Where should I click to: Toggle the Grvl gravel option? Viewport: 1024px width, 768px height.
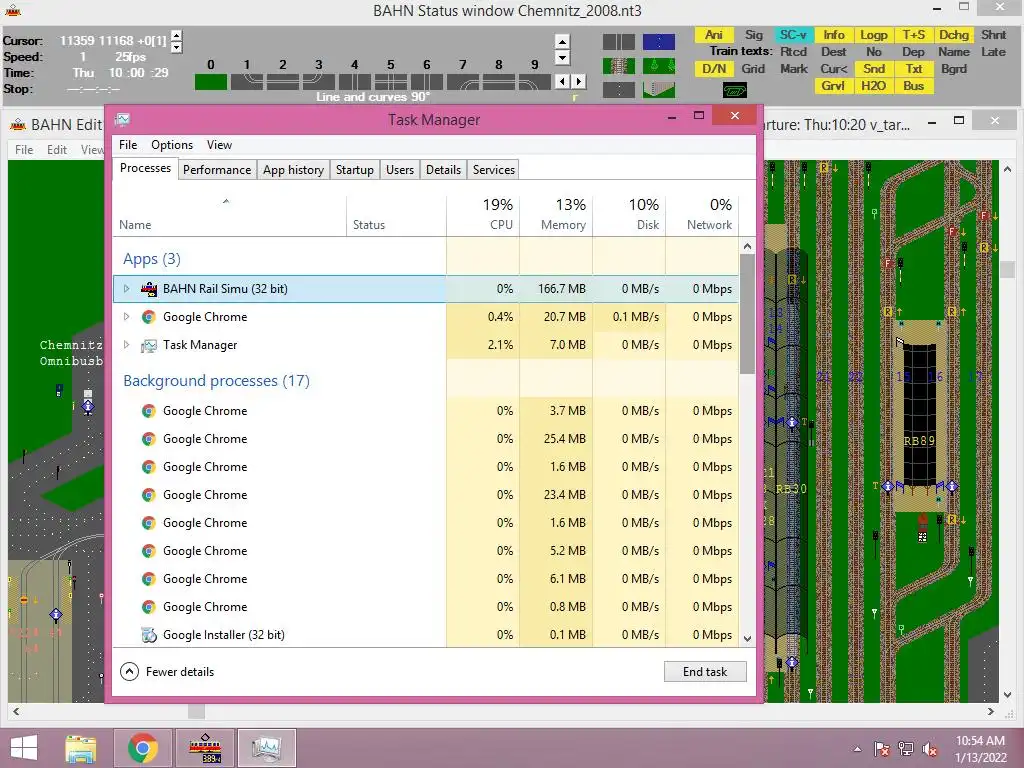coord(833,86)
